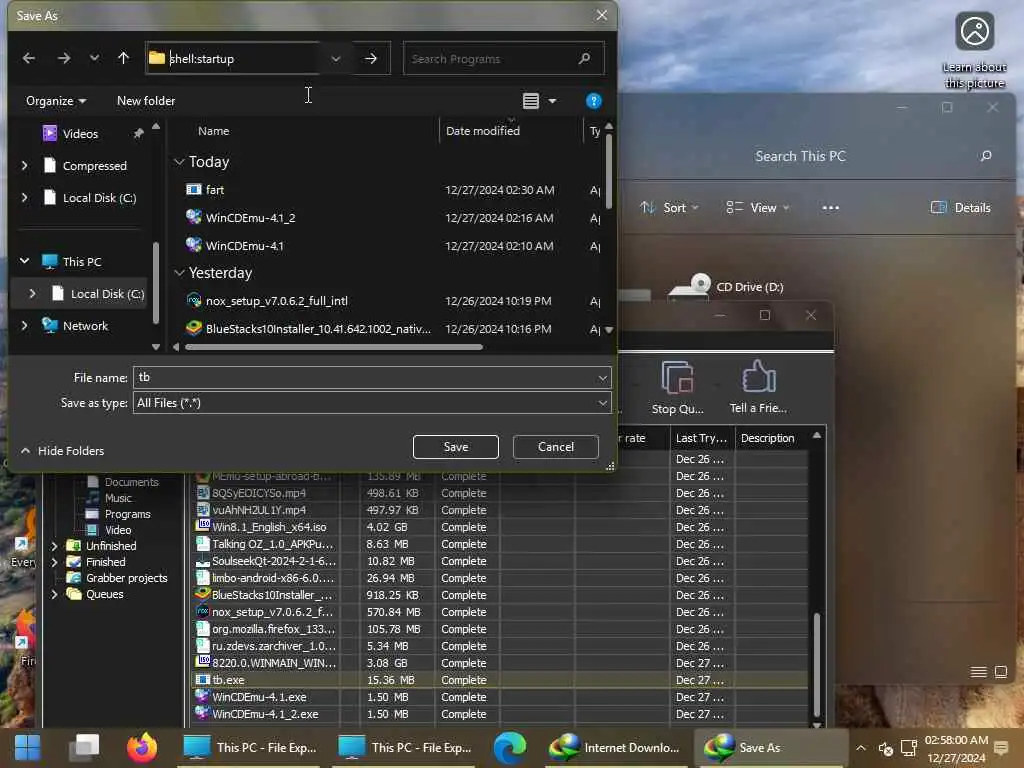1024x768 pixels.
Task: Click the horizontal scrollbar in file list
Action: point(334,347)
